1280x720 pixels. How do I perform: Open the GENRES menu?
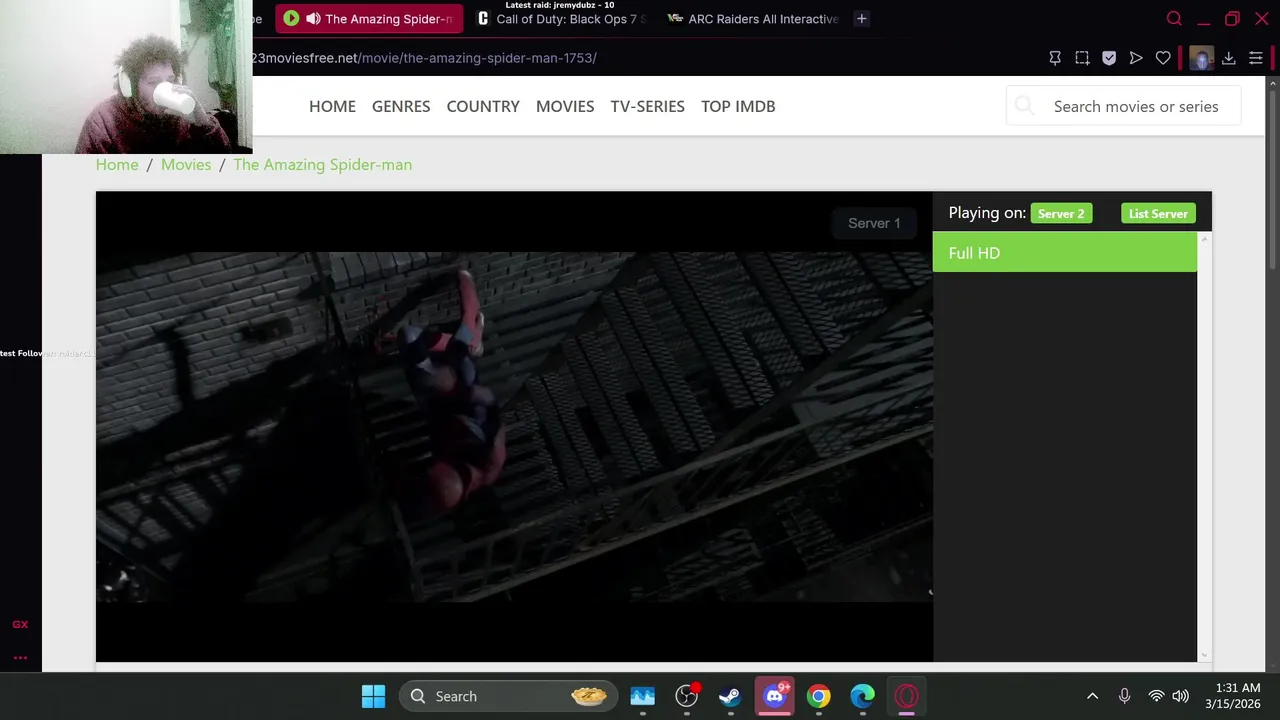(401, 106)
